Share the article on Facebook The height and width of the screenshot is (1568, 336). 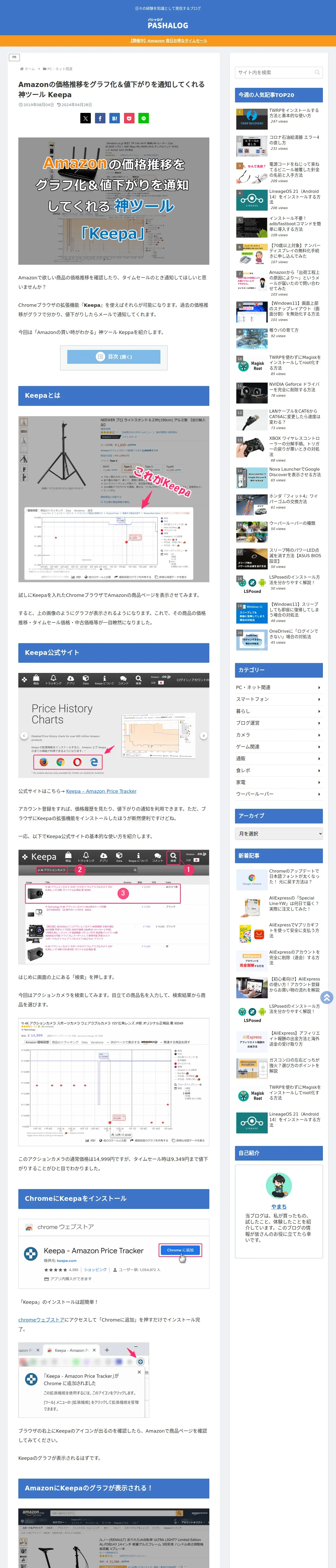[x=100, y=119]
